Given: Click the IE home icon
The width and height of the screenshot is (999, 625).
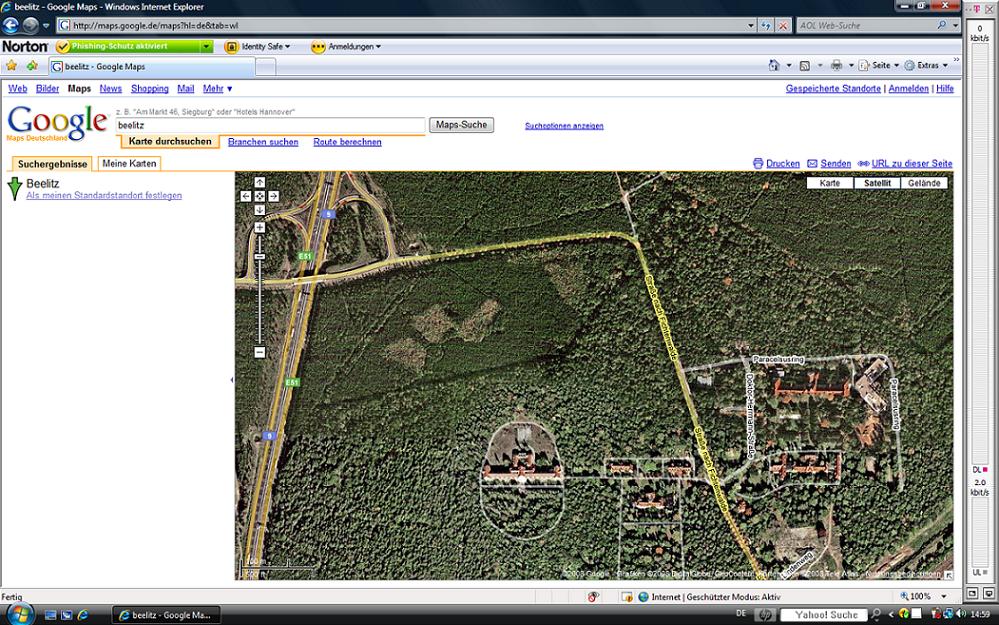Looking at the screenshot, I should tap(774, 65).
